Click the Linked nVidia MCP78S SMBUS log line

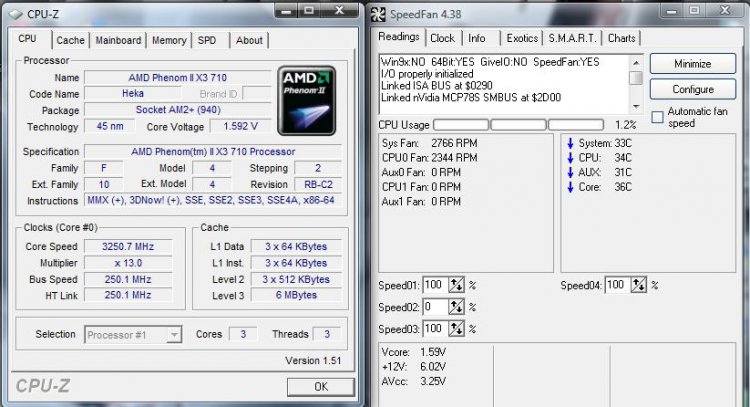pyautogui.click(x=471, y=98)
